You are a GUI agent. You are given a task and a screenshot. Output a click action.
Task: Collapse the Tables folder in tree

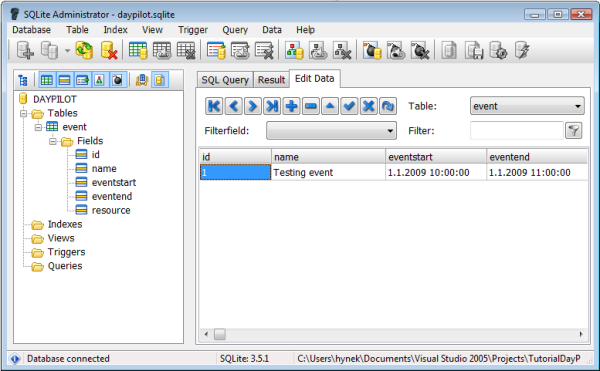23,113
